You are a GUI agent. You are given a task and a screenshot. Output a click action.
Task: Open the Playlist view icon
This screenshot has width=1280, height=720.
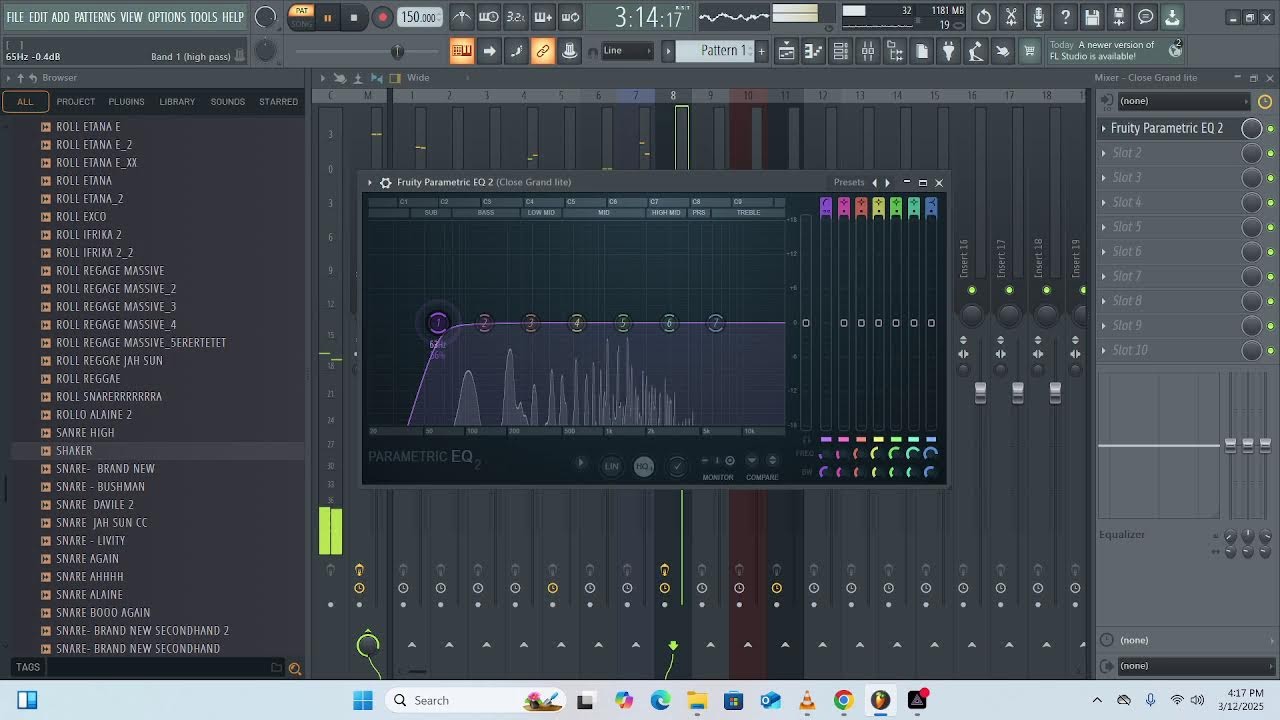787,51
